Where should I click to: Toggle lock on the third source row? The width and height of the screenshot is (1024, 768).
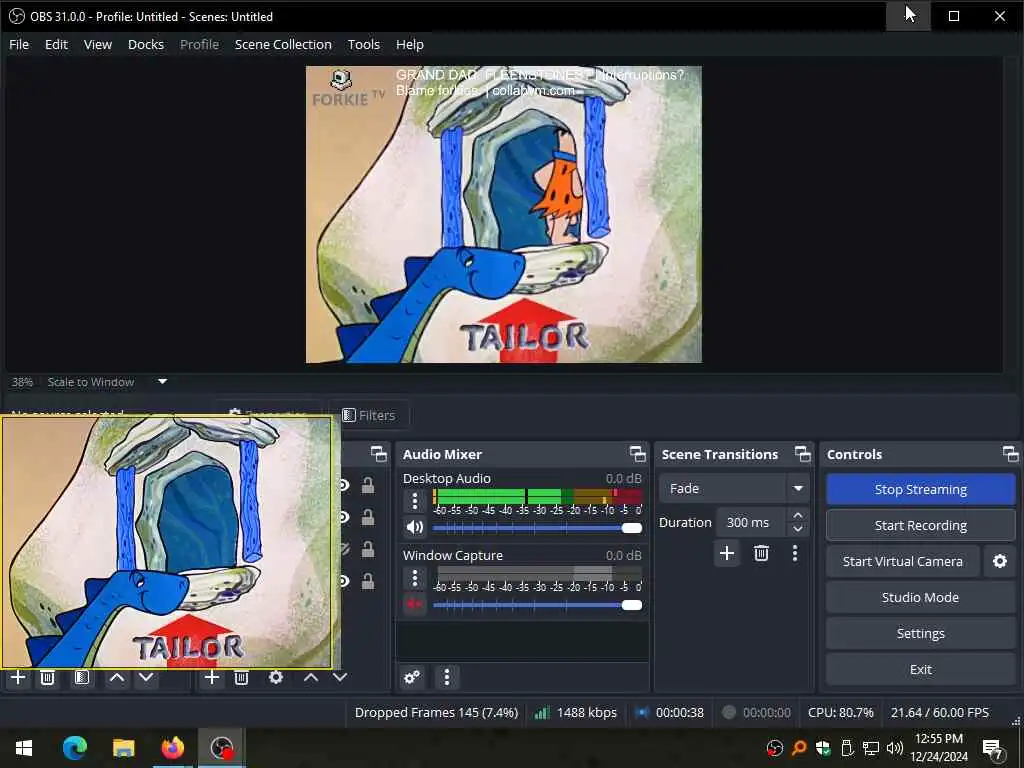pyautogui.click(x=368, y=549)
